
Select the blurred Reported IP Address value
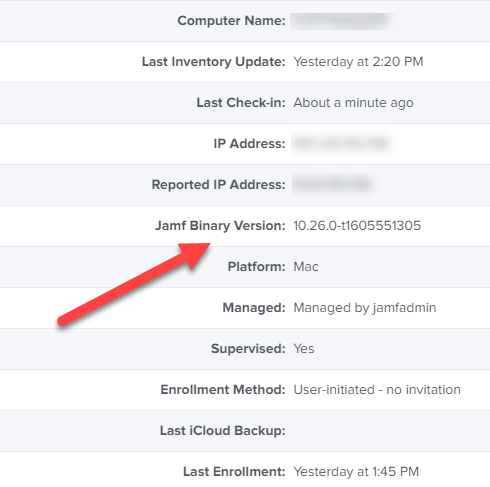332,184
